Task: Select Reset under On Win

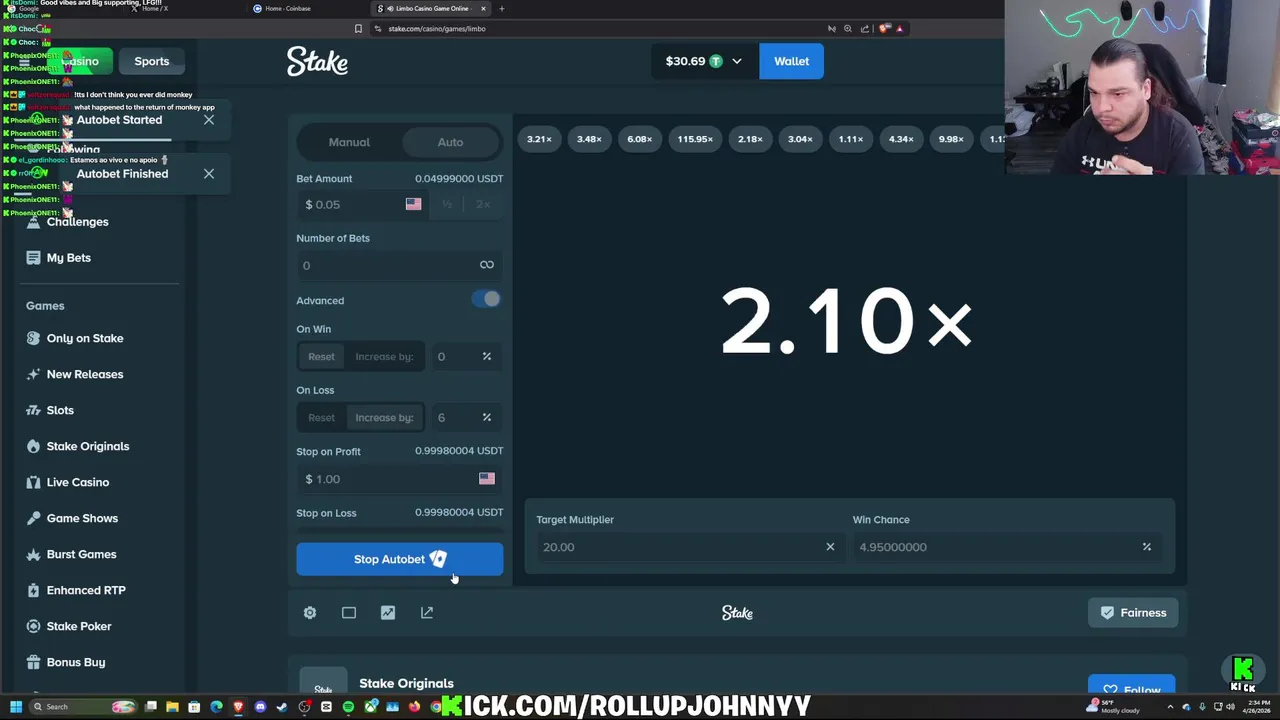Action: (x=321, y=356)
